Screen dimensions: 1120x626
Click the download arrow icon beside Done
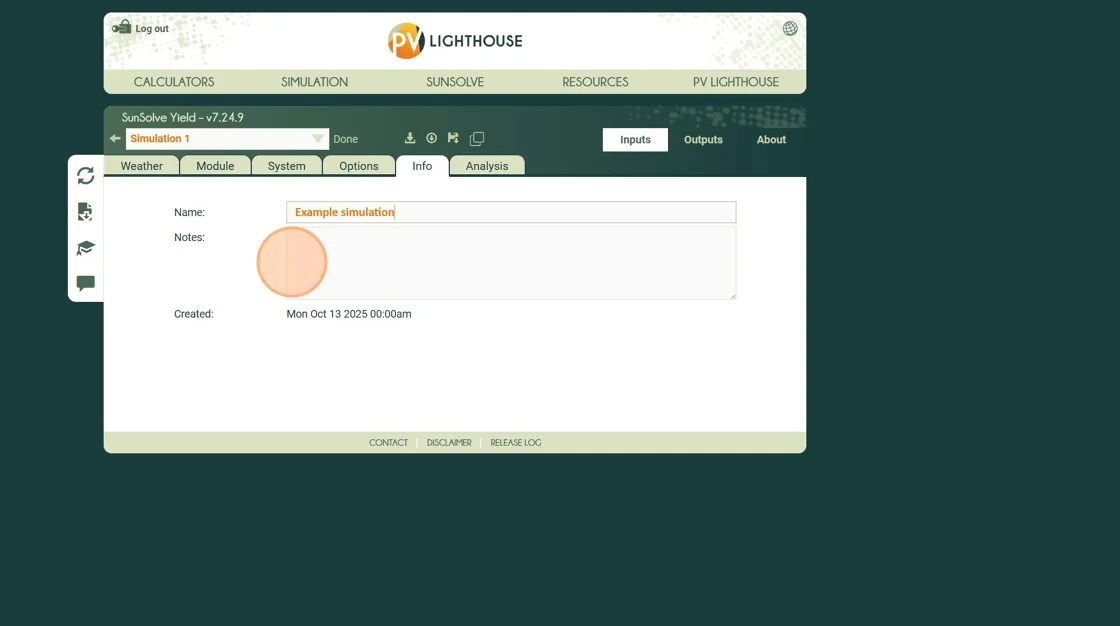pyautogui.click(x=410, y=139)
